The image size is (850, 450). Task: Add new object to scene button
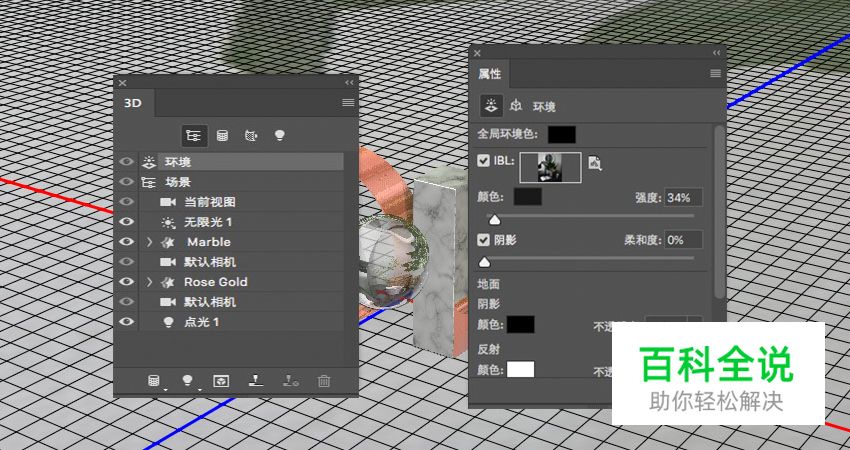[155, 381]
